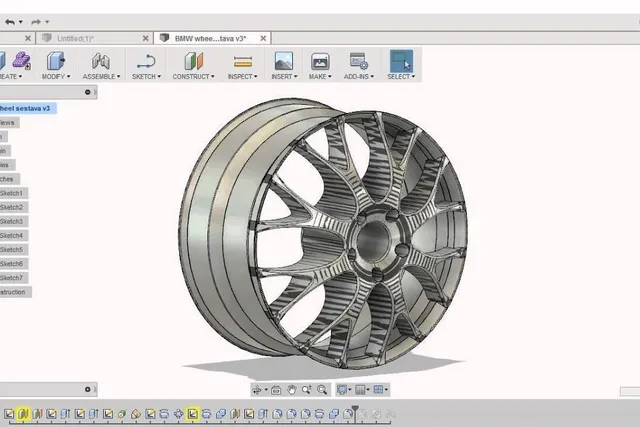Click the selection icon above SELECT
This screenshot has width=640, height=427.
[x=401, y=61]
